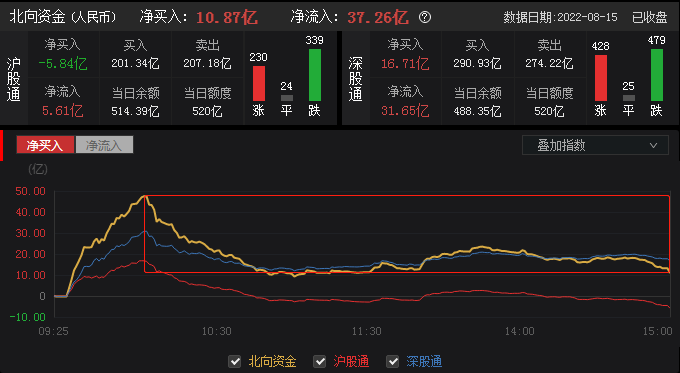680x373 pixels.
Task: Switch to the 净流入 tab
Action: pyautogui.click(x=104, y=145)
